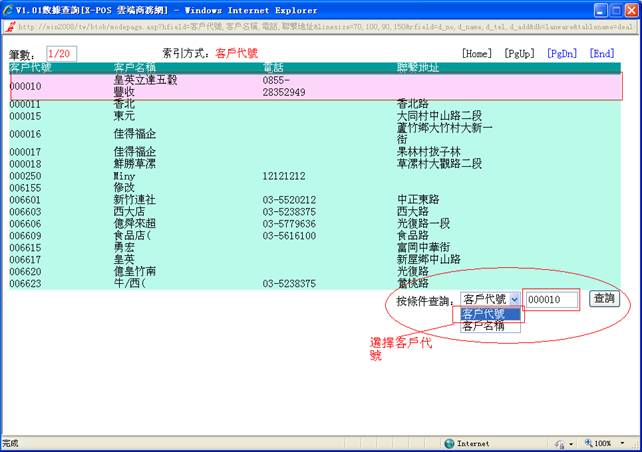
Task: Click the [Home] first page link
Action: point(476,53)
